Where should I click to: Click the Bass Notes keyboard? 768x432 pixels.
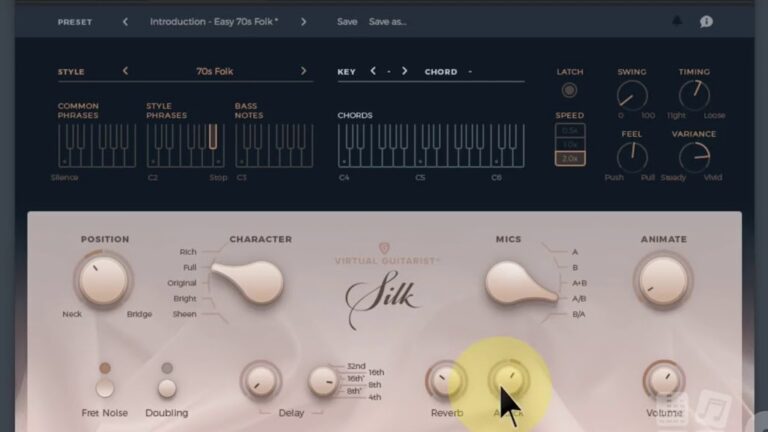tap(274, 145)
